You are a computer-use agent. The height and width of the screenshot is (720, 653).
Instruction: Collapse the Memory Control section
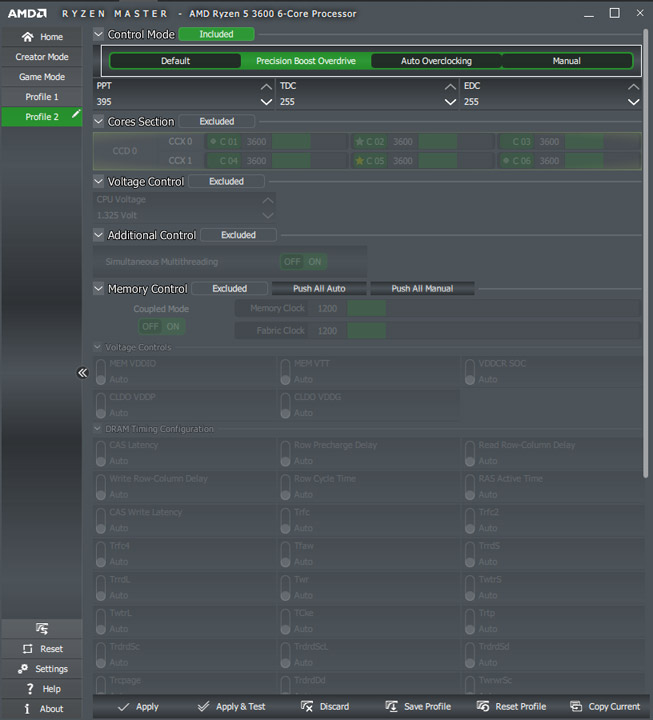click(98, 288)
